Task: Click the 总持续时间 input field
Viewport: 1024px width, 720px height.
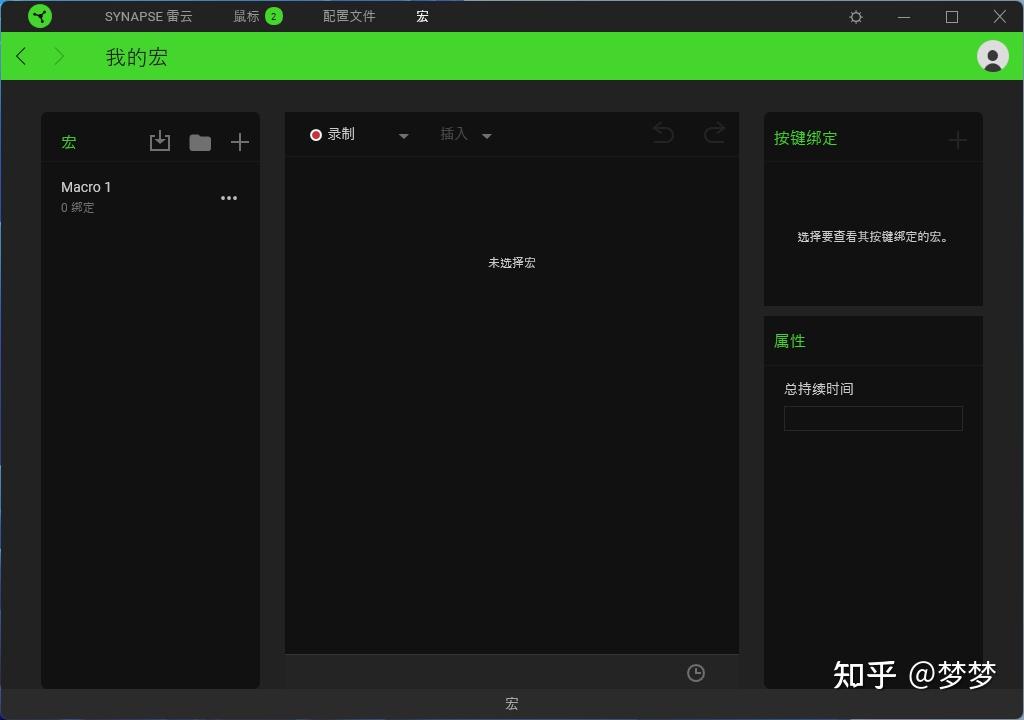Action: (872, 418)
